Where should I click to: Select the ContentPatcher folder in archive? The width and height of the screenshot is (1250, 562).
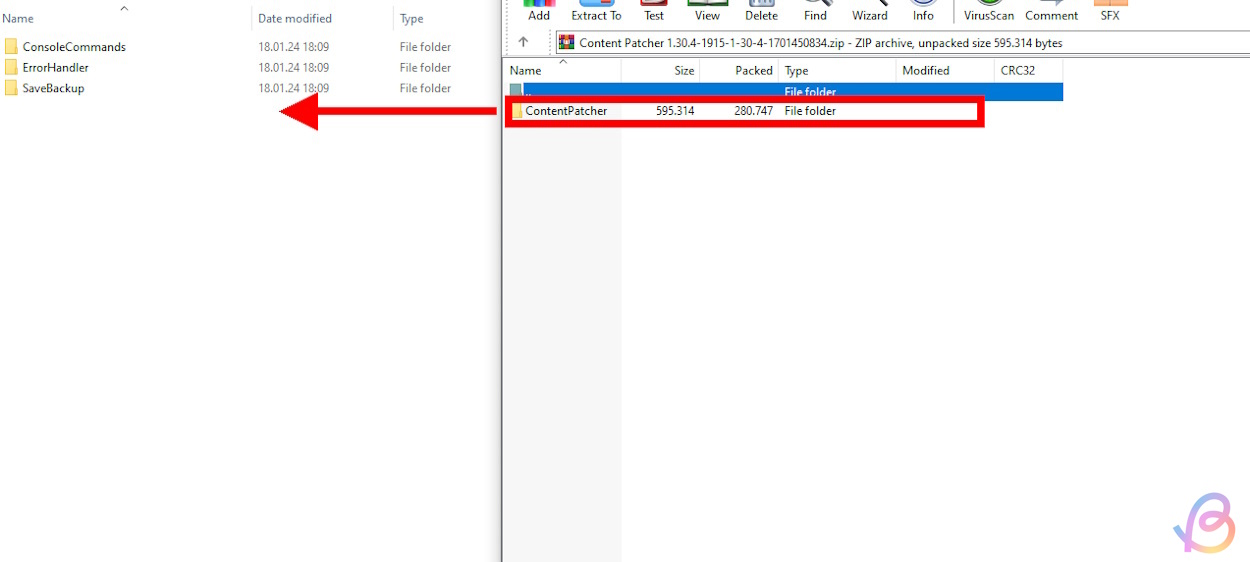pos(565,111)
